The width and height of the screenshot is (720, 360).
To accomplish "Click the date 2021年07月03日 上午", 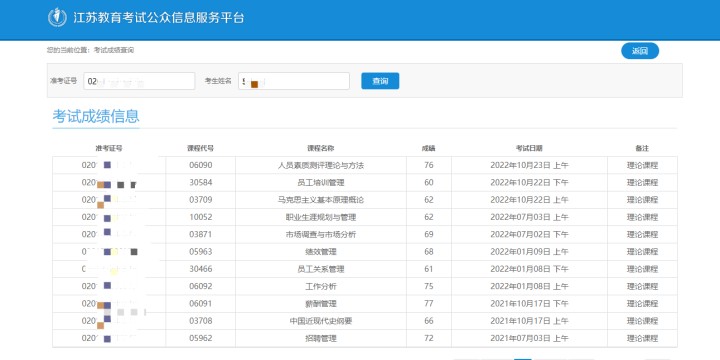I will click(529, 338).
